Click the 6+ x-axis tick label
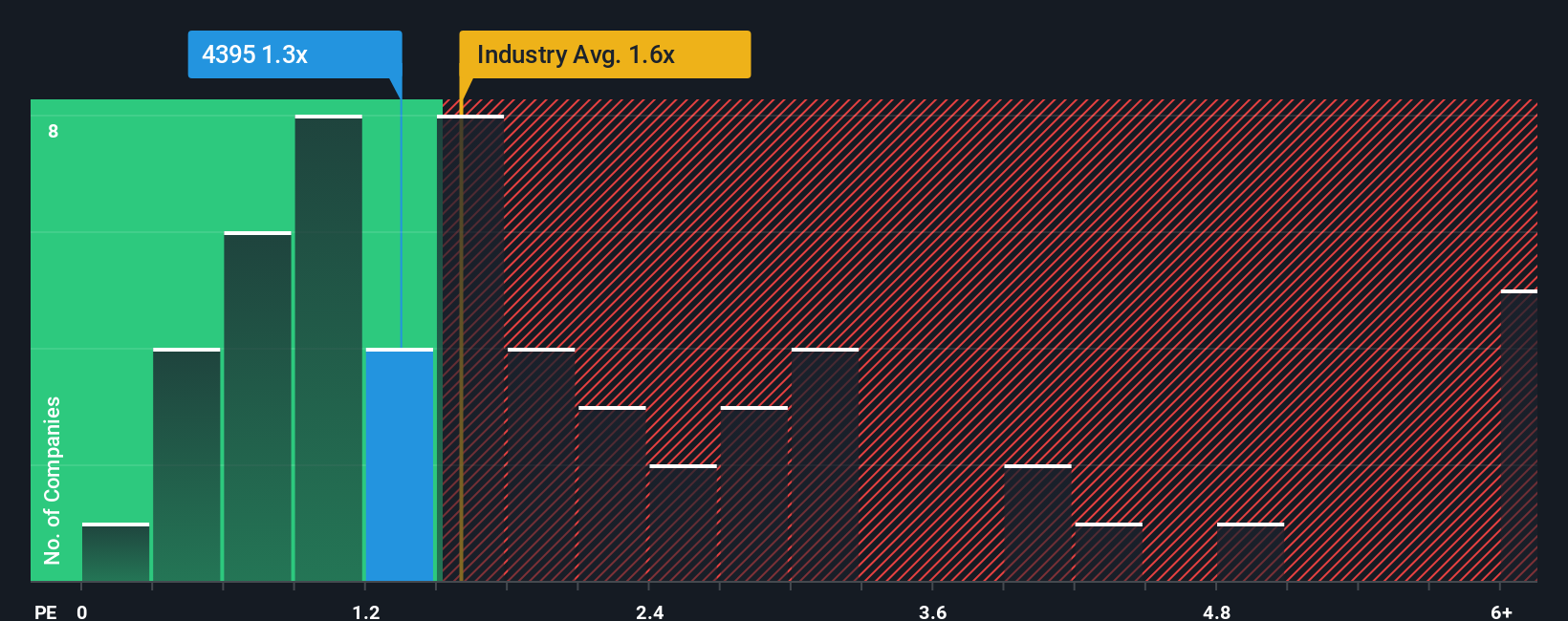 click(x=1502, y=612)
